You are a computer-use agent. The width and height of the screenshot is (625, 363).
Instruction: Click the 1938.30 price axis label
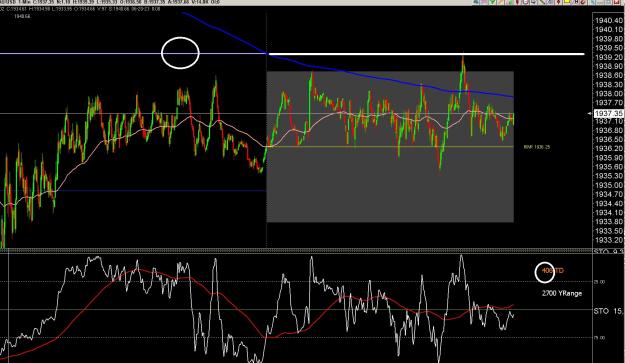tap(609, 84)
